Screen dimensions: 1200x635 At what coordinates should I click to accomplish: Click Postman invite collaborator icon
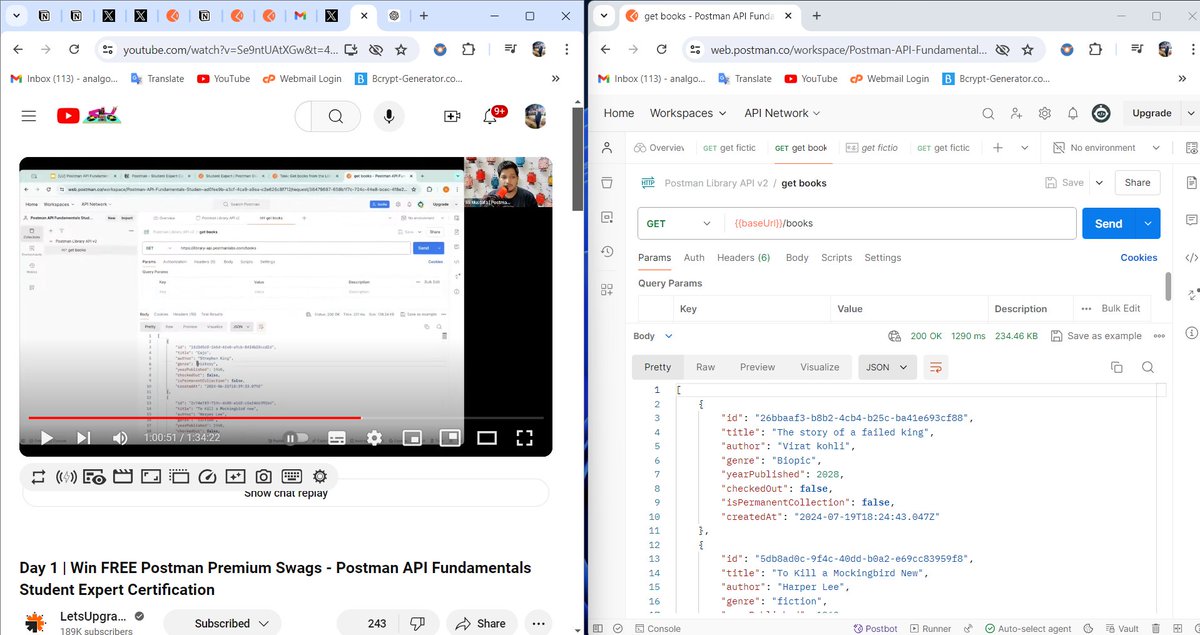[1017, 113]
